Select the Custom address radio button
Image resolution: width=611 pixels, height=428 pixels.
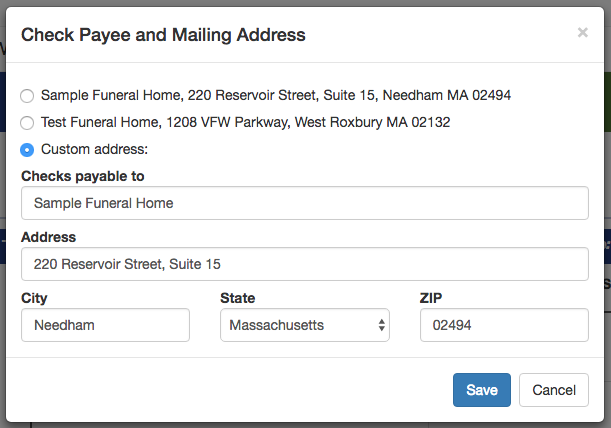pyautogui.click(x=27, y=150)
